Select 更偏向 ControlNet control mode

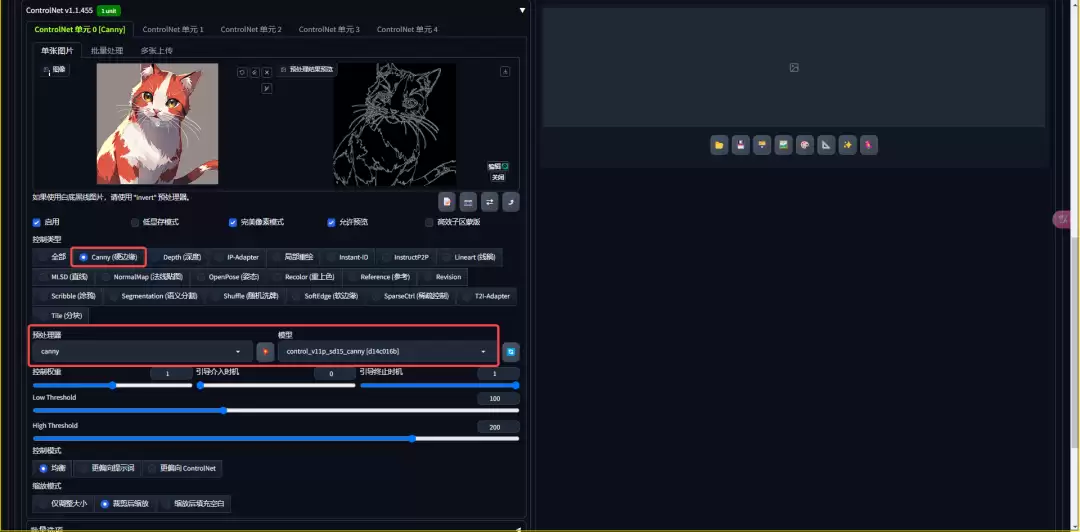point(182,469)
